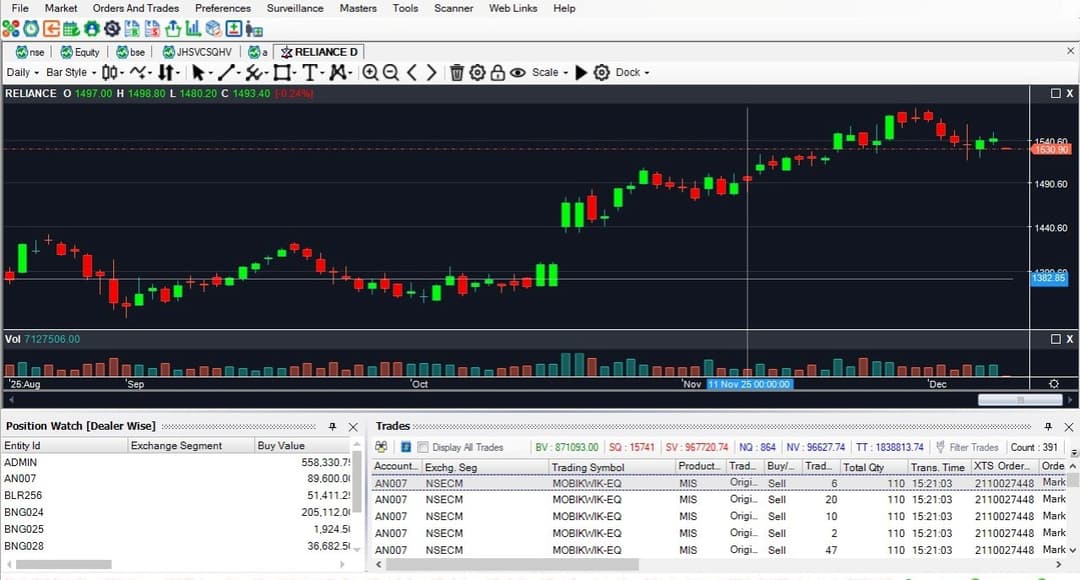Click the 1382.85 blue price label
This screenshot has height=580, width=1080.
(x=1048, y=278)
